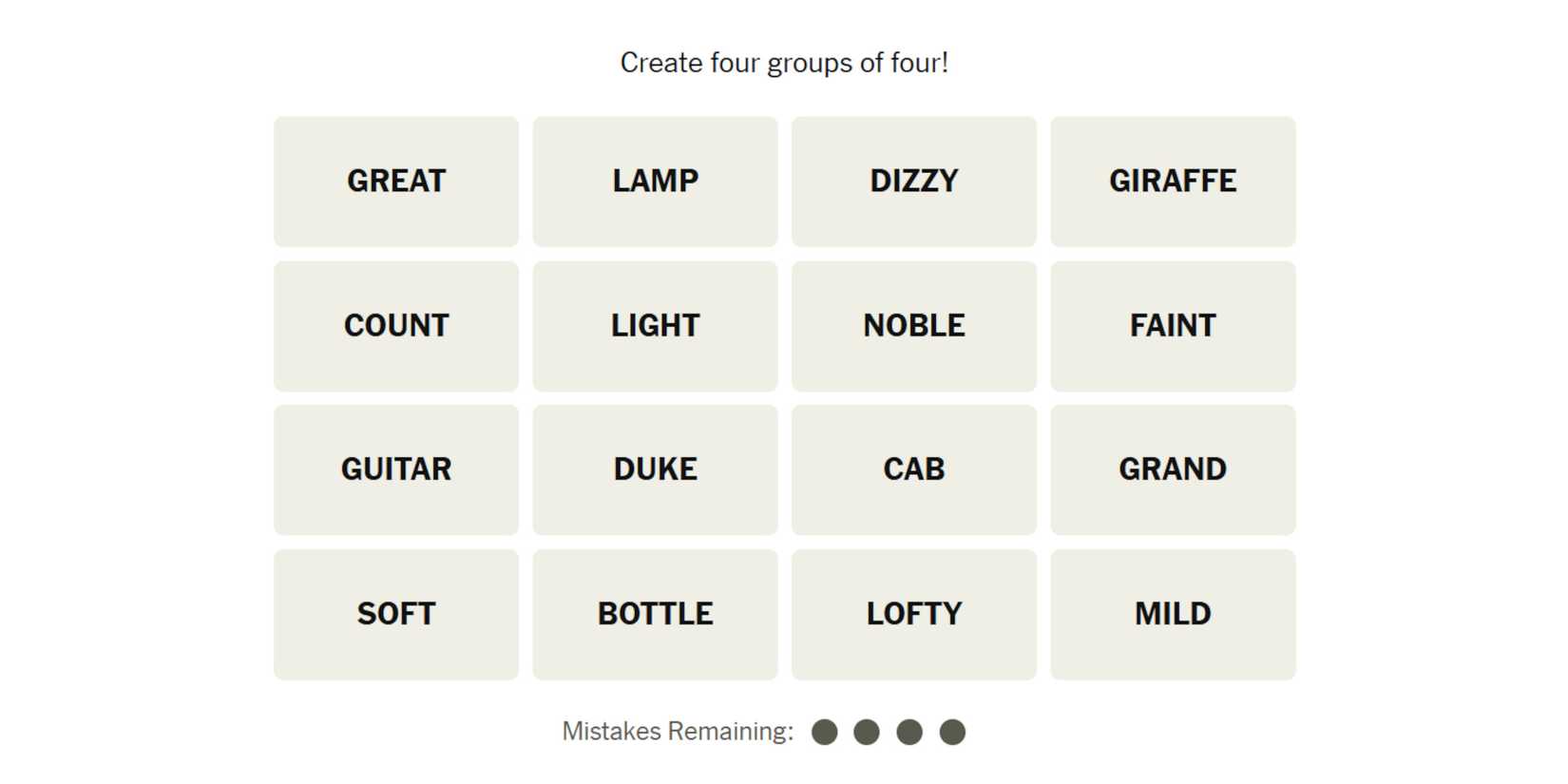Select the FAINT tile

[1173, 326]
